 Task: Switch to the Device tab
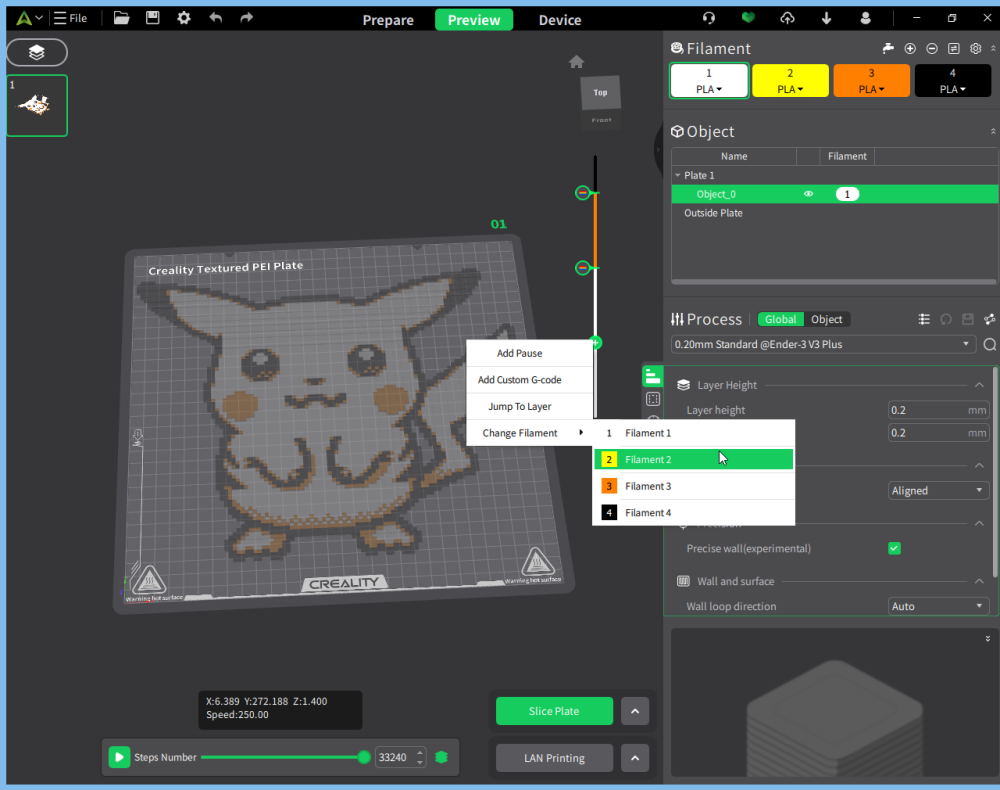click(x=560, y=20)
